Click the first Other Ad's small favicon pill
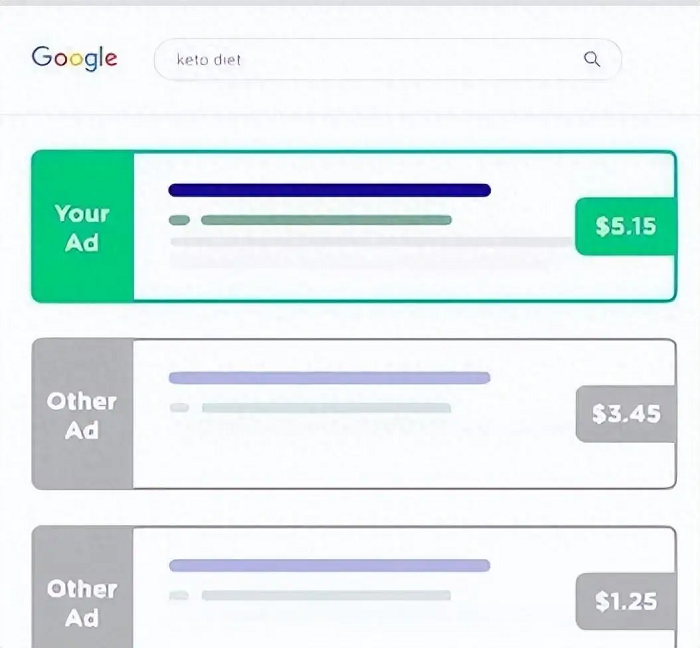700x648 pixels. 179,407
